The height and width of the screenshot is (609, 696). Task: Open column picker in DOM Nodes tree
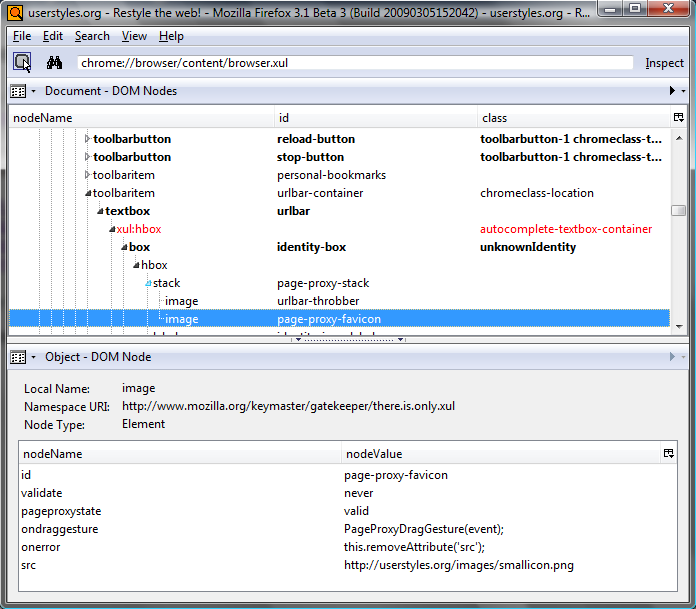[679, 117]
